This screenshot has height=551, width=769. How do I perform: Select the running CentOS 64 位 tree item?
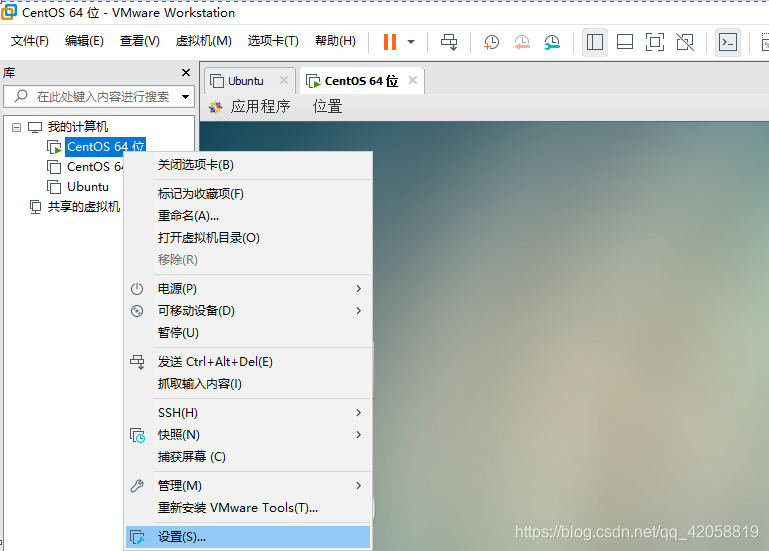(105, 147)
